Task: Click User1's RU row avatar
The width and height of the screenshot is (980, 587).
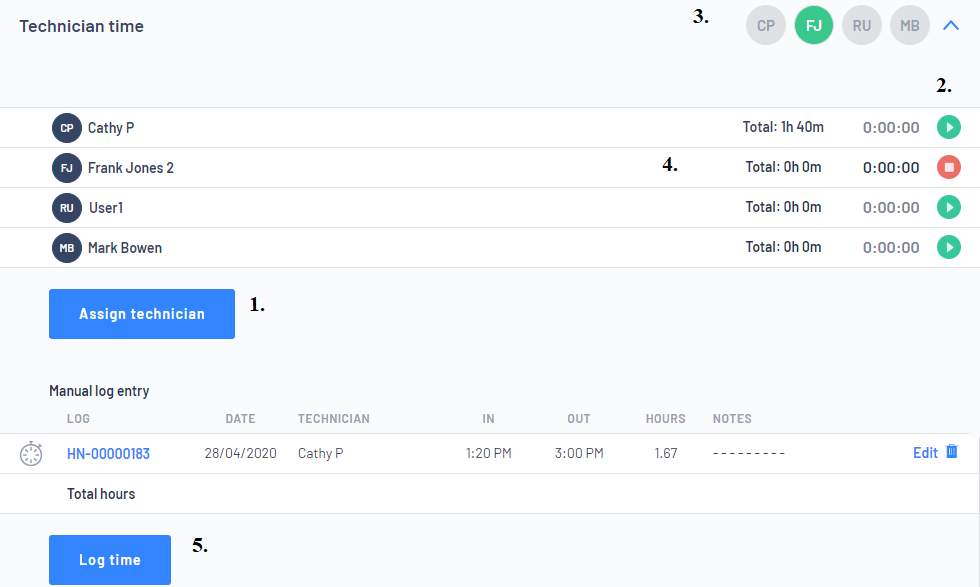Action: point(67,208)
